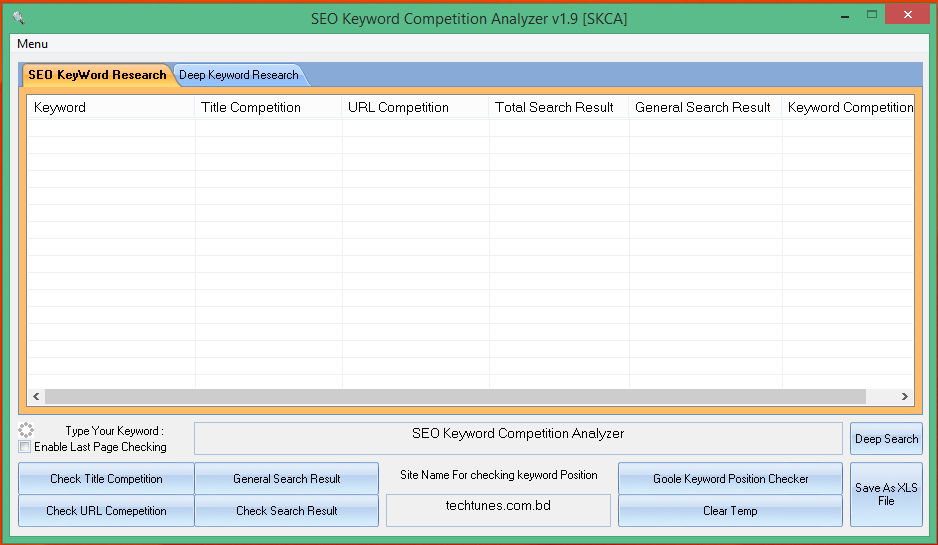Screen dimensions: 938x545
Task: Open Goole Keyword Position Checker
Action: tap(730, 479)
